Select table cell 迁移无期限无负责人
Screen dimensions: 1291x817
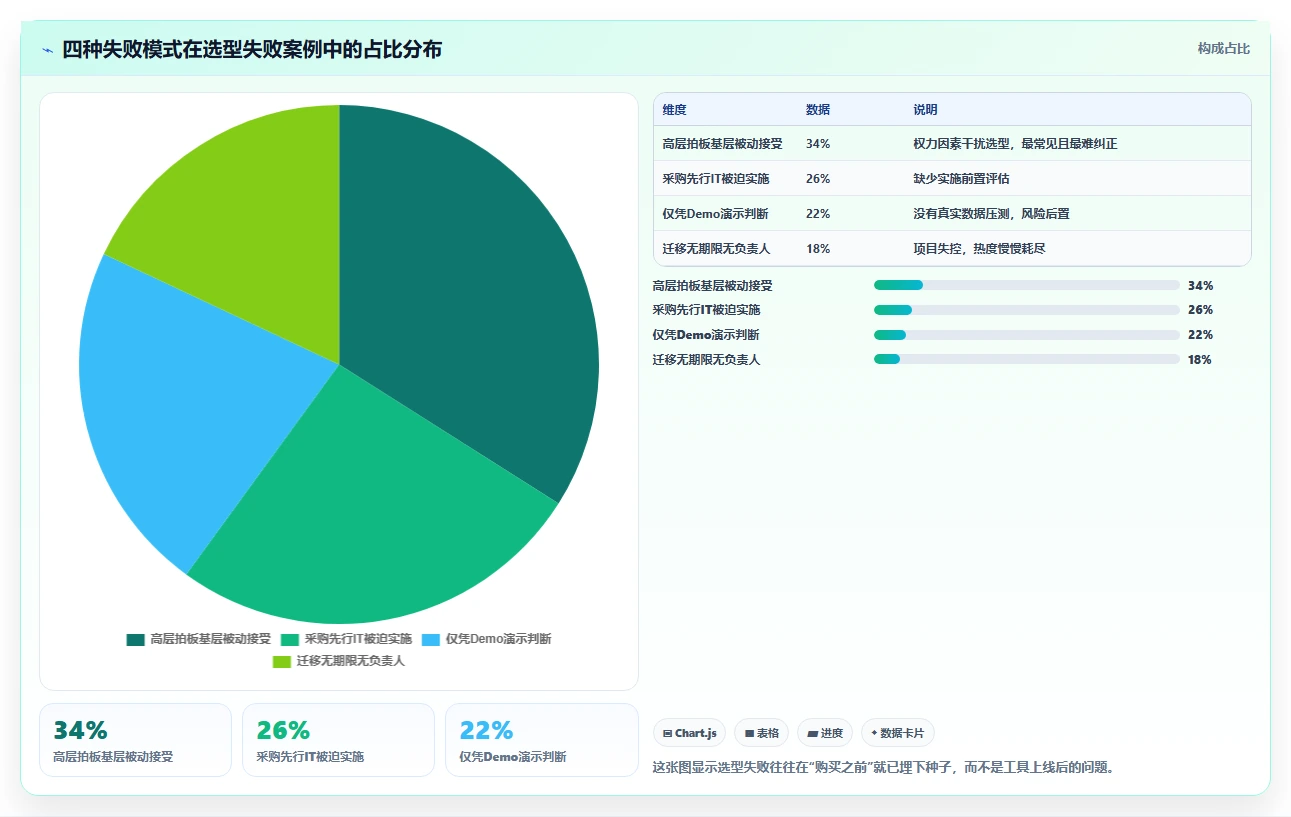[x=716, y=249]
